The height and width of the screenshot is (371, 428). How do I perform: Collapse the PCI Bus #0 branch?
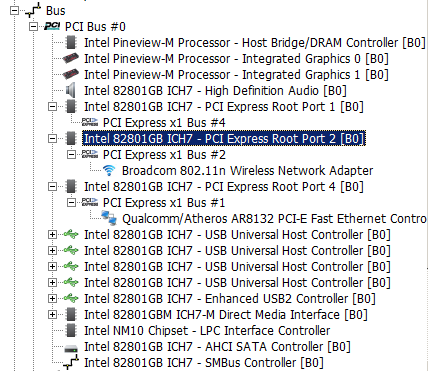33,27
